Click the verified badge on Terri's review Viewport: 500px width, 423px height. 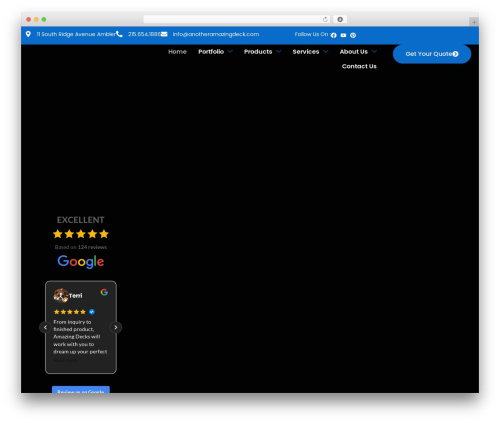coord(92,312)
